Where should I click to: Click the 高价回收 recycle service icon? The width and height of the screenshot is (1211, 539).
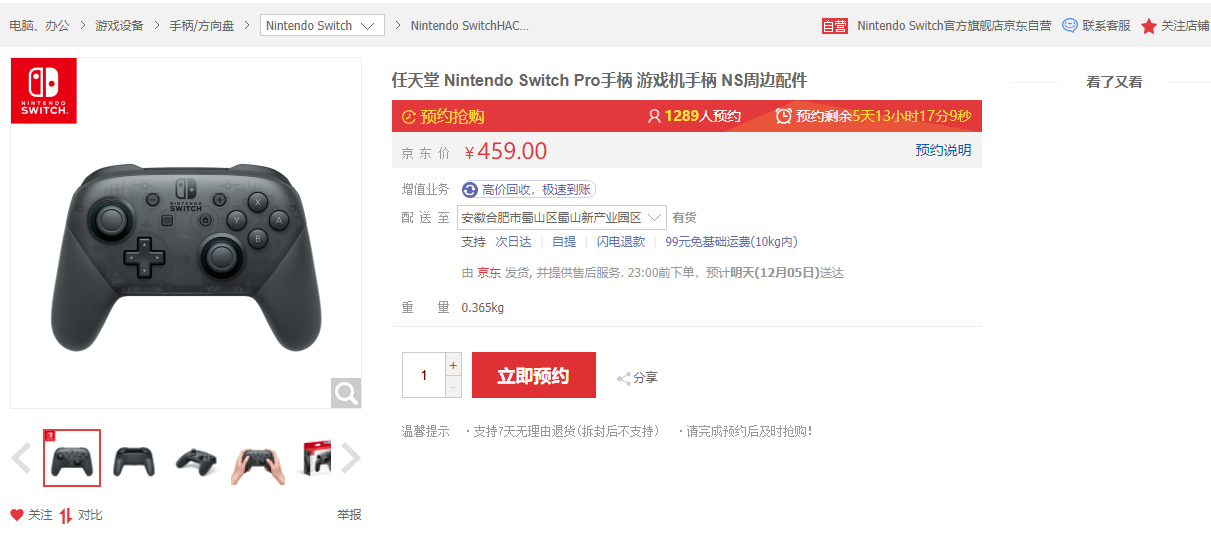(x=470, y=190)
